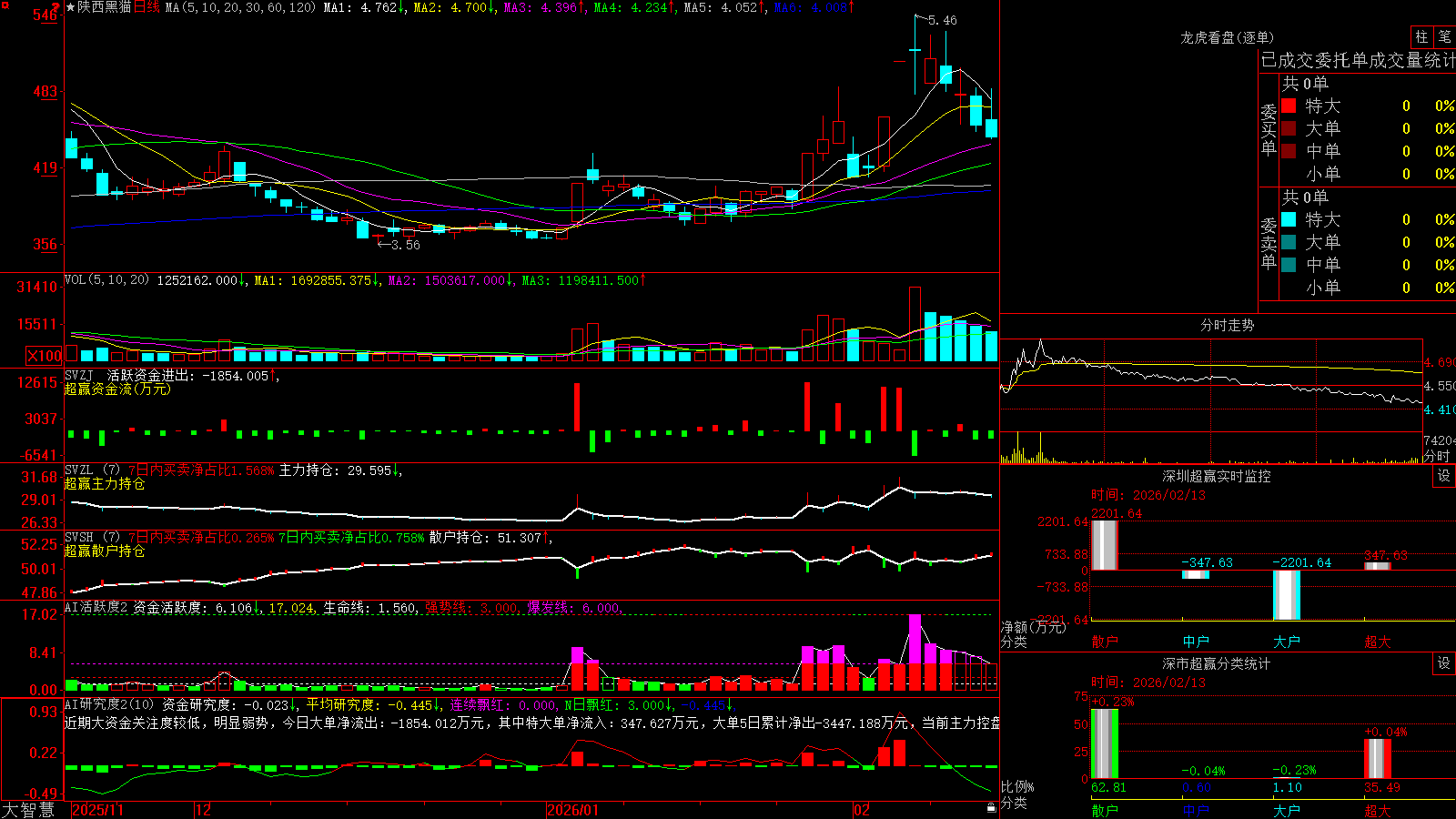Click the SVSH (7) indicator name
The width and height of the screenshot is (1456, 819).
pos(93,538)
